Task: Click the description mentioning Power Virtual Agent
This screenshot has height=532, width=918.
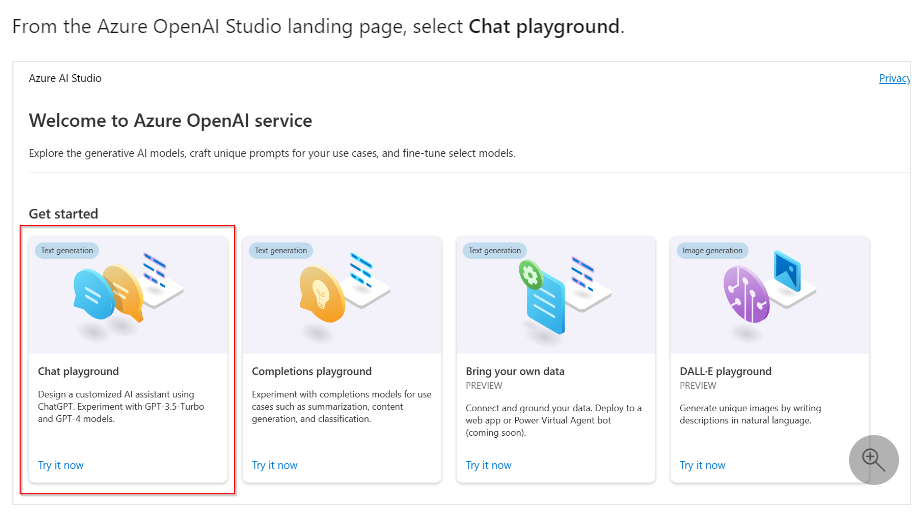Action: pyautogui.click(x=553, y=420)
